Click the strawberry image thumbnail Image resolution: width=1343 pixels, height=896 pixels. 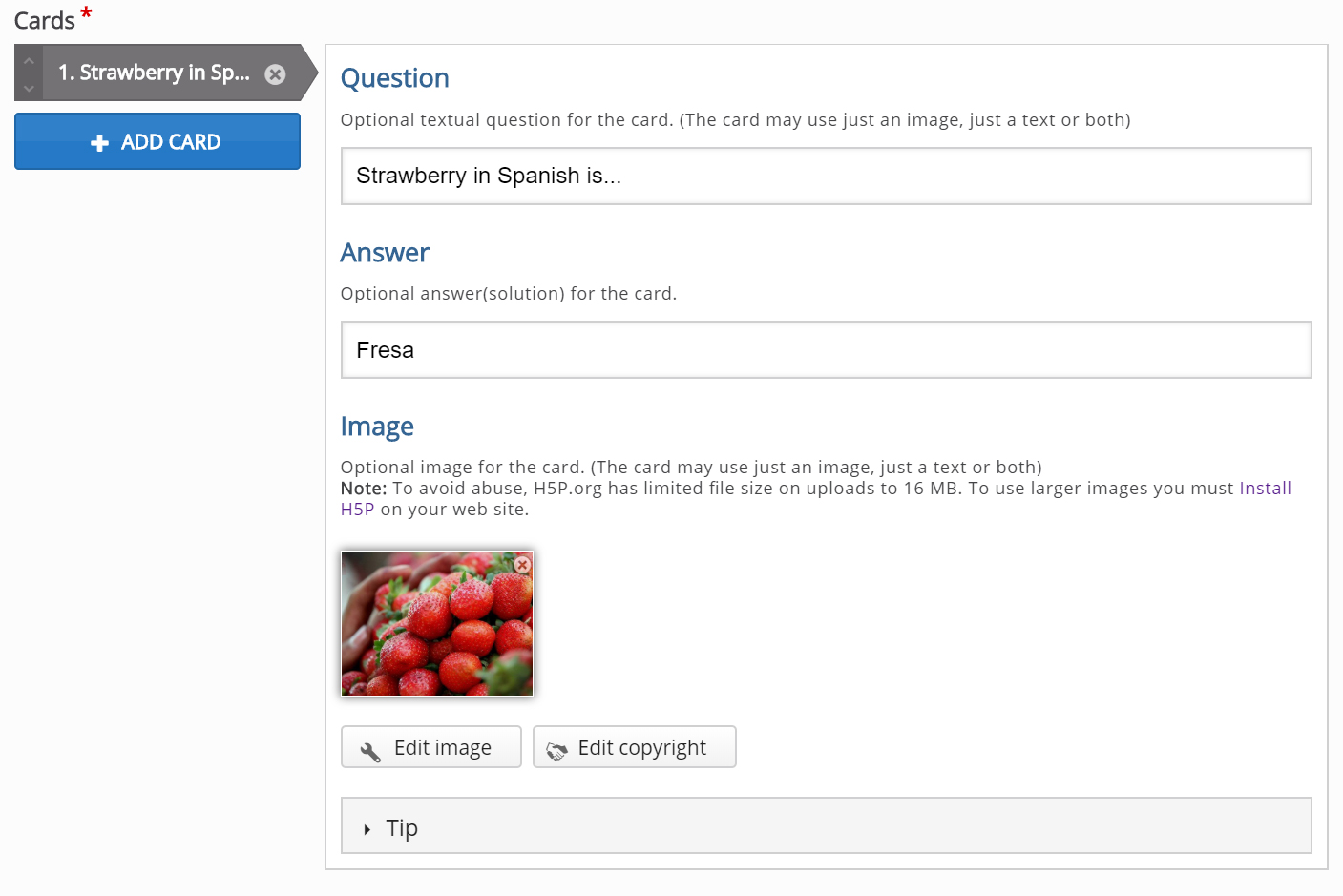click(437, 623)
